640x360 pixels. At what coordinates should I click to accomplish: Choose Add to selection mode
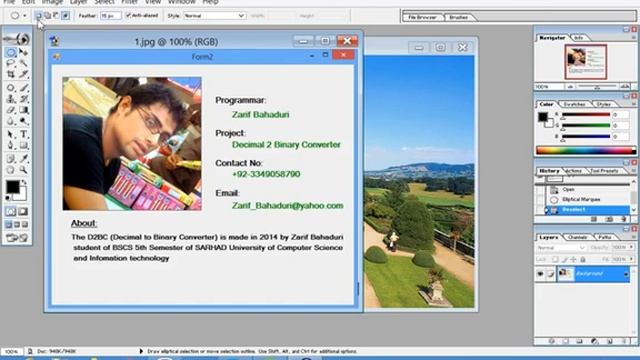coord(47,16)
